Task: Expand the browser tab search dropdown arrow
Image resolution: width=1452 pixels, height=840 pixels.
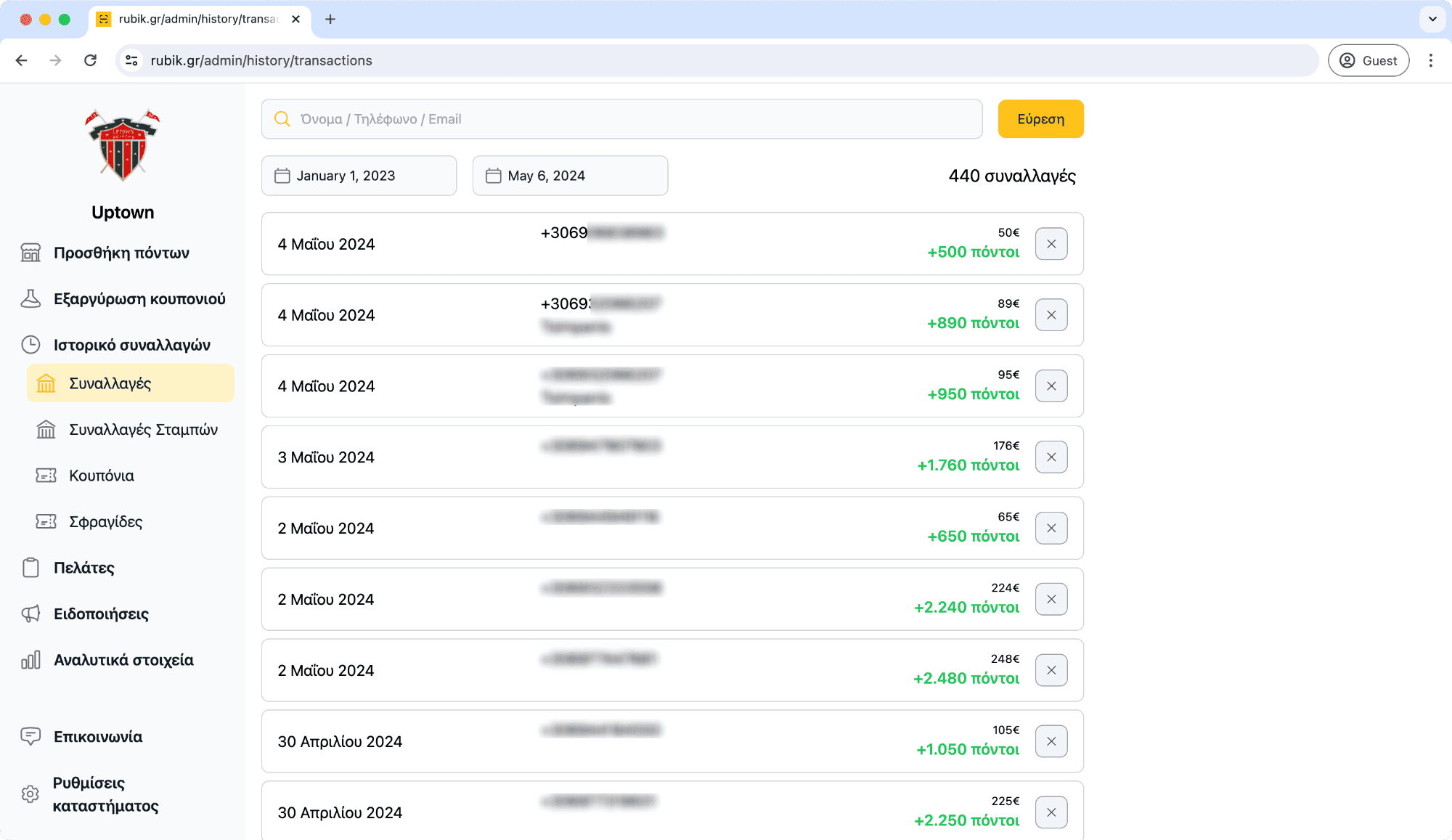Action: [x=1432, y=19]
